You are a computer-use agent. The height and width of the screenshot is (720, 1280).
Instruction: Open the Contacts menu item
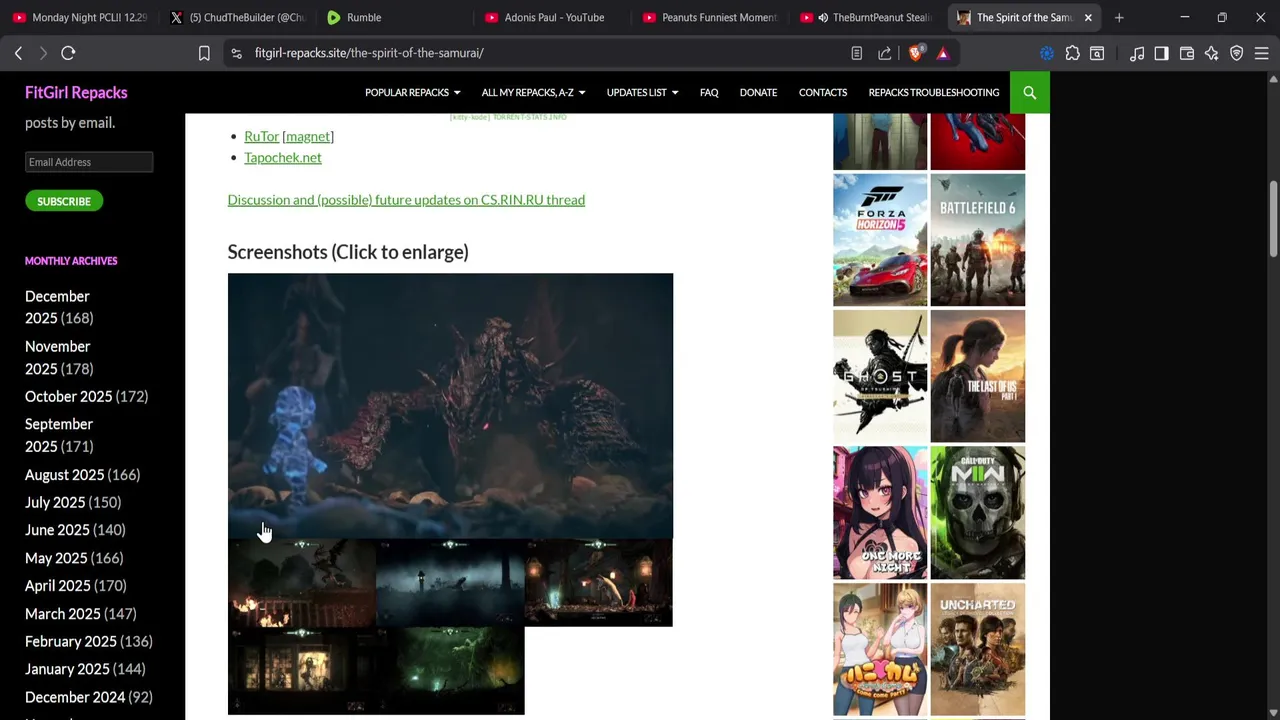[x=823, y=92]
